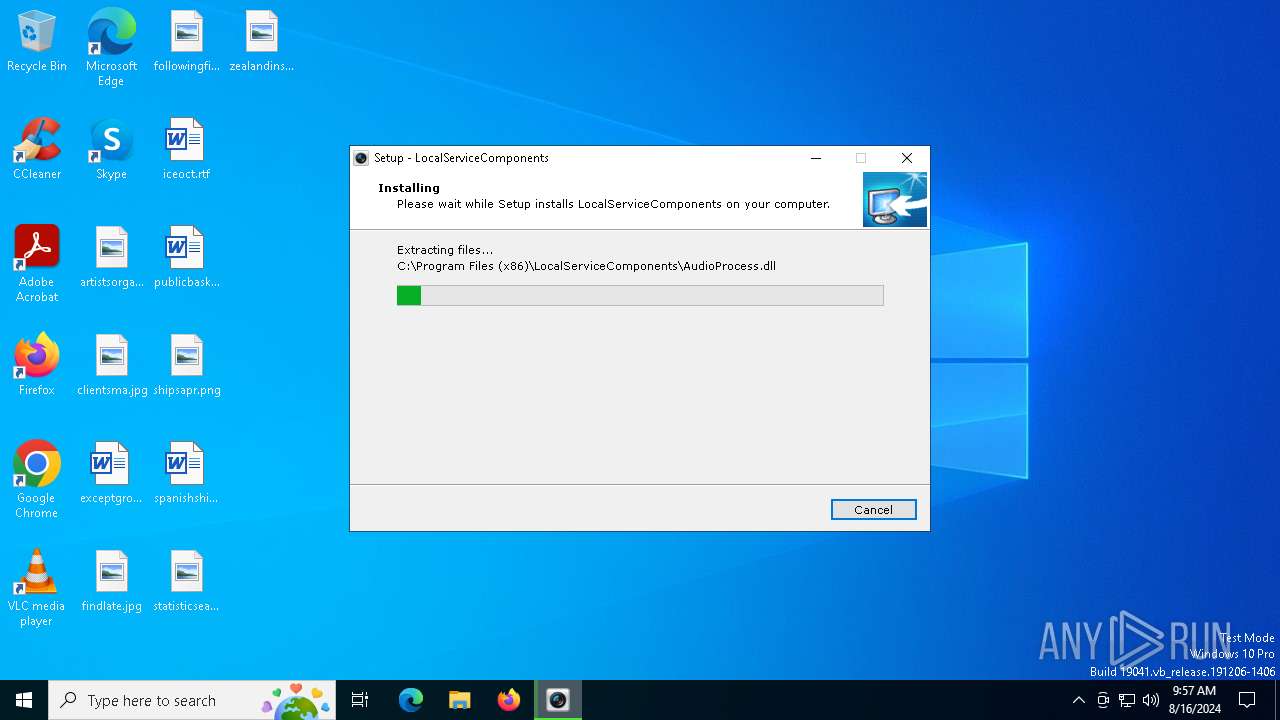Viewport: 1280px width, 720px height.
Task: Open Recycle Bin on desktop
Action: click(x=37, y=42)
